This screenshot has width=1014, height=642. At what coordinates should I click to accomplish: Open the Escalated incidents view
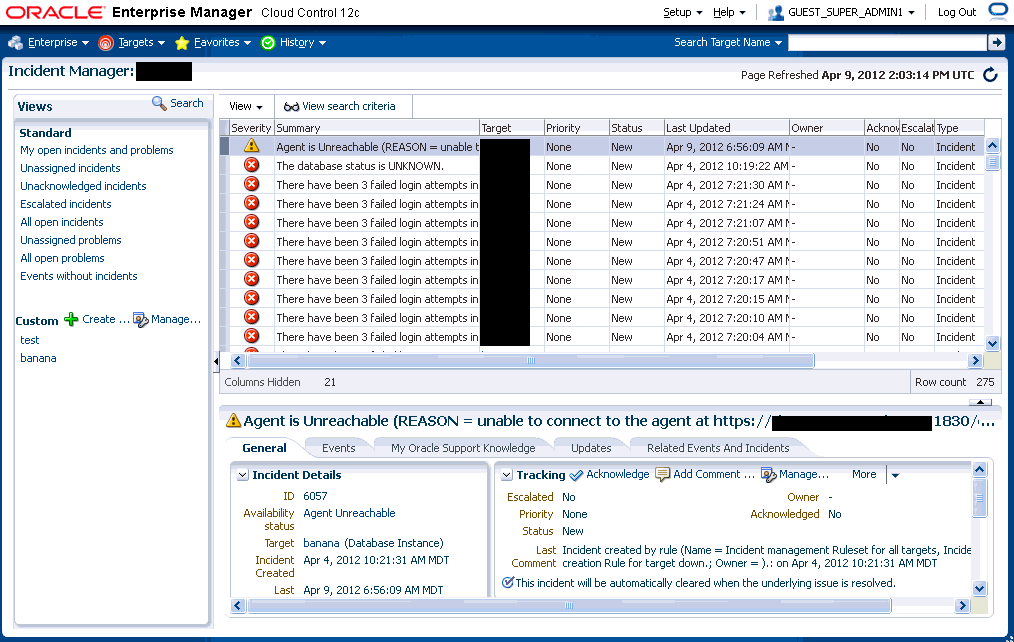[65, 204]
